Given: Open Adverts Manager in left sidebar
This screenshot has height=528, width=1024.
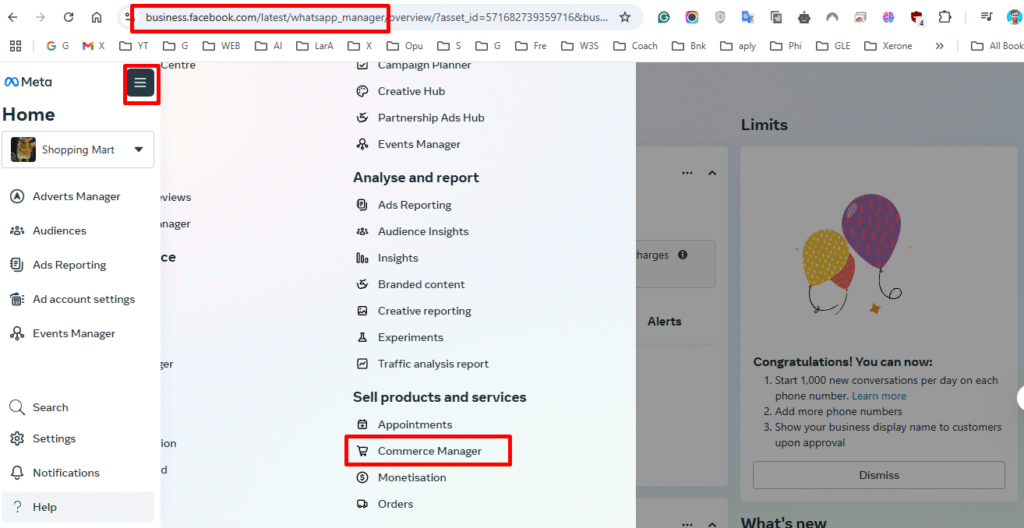Looking at the screenshot, I should click(x=78, y=197).
